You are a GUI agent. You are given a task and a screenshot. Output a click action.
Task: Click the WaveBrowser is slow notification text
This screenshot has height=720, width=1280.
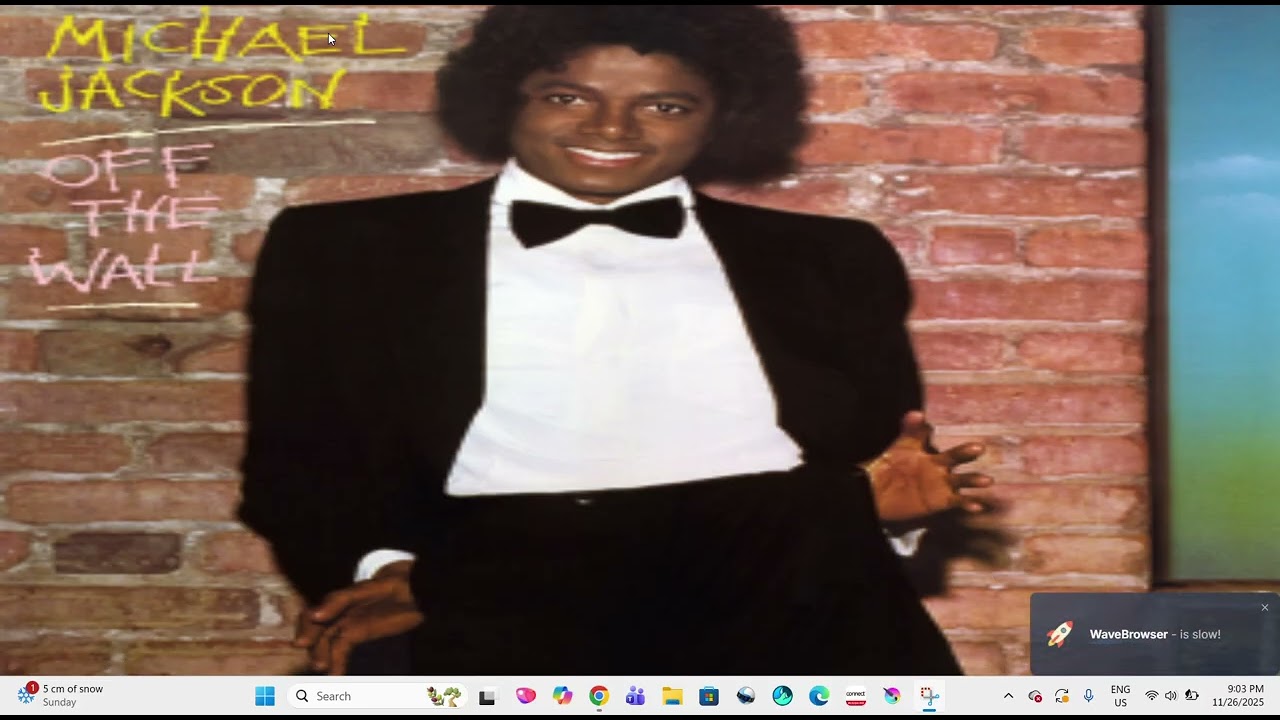coord(1155,634)
